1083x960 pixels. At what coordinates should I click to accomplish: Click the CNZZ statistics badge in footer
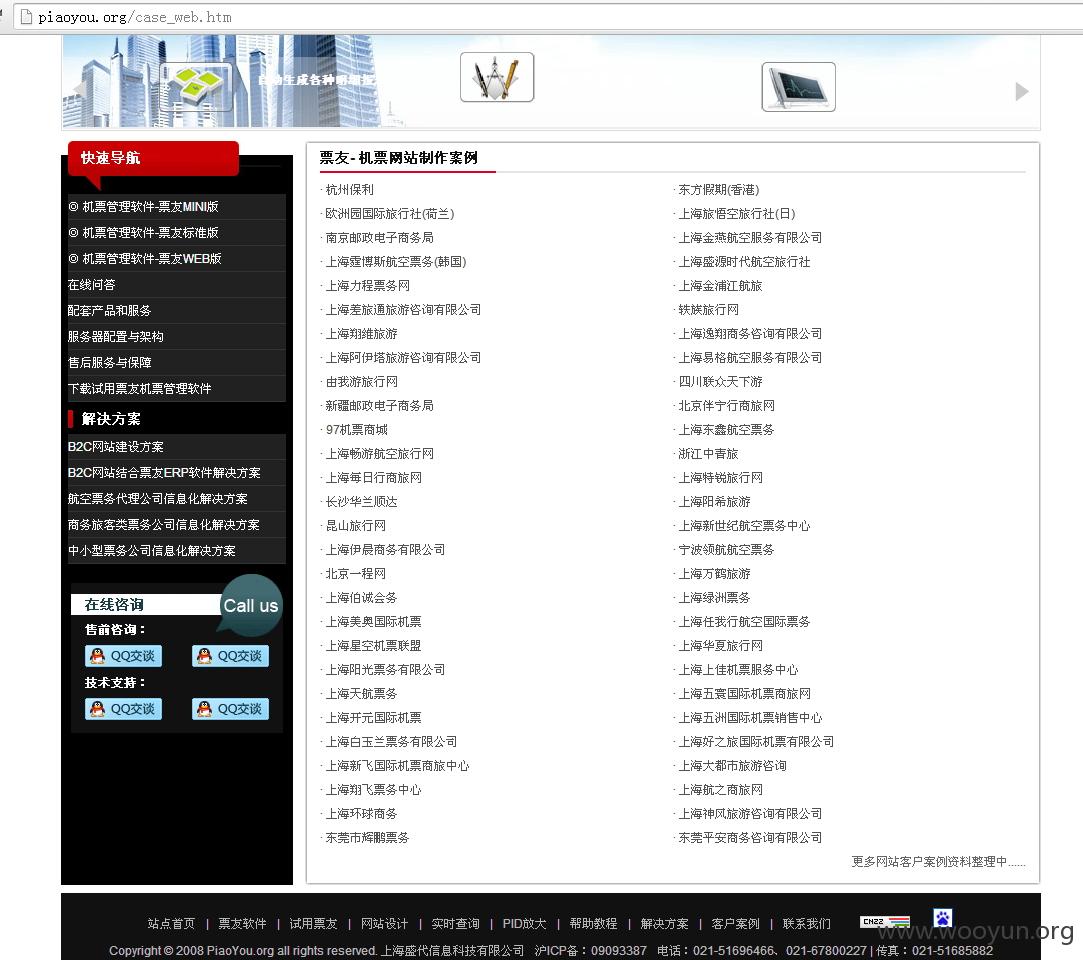coord(885,921)
